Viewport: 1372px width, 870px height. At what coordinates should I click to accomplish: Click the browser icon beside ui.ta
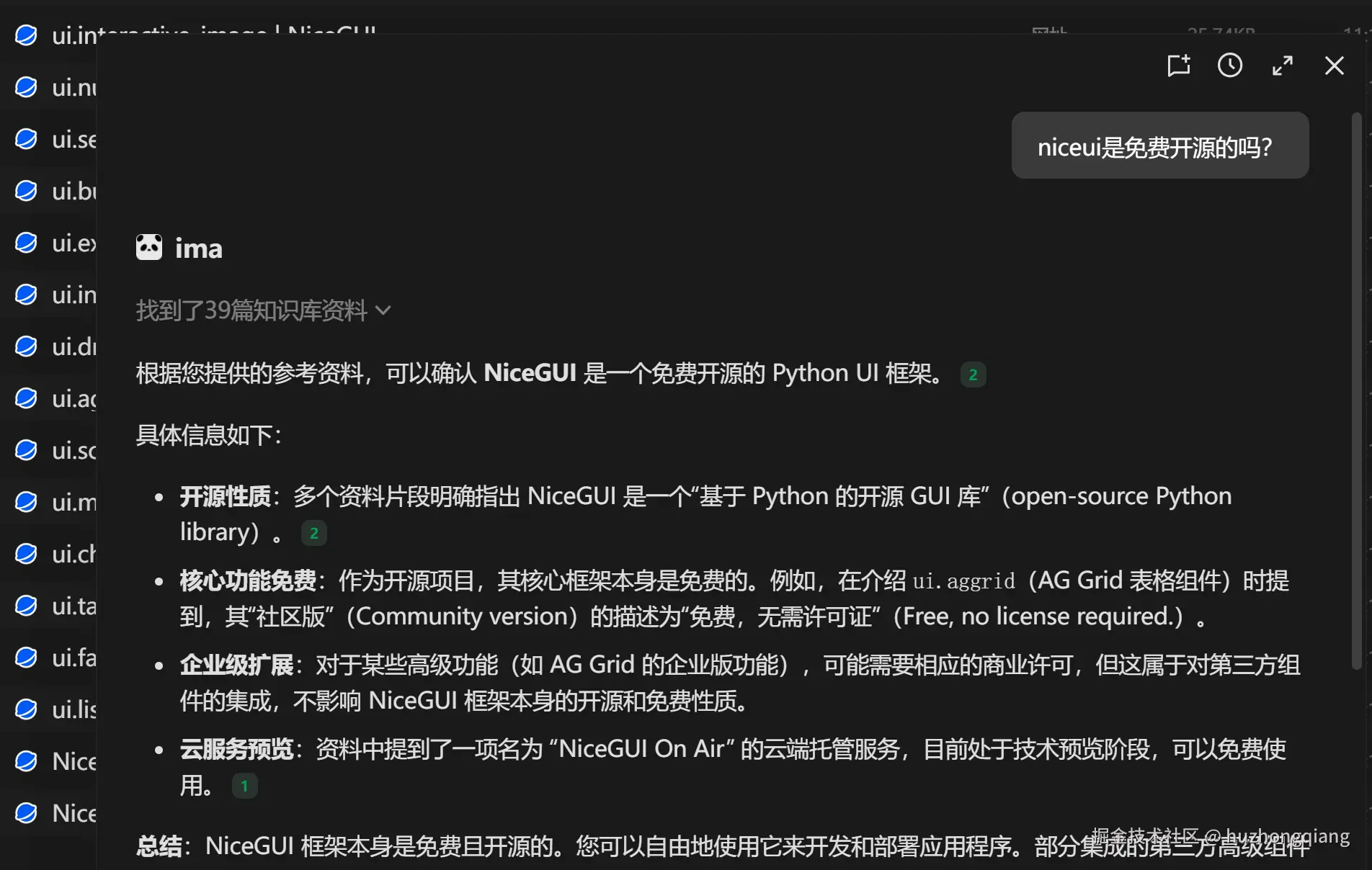coord(26,606)
